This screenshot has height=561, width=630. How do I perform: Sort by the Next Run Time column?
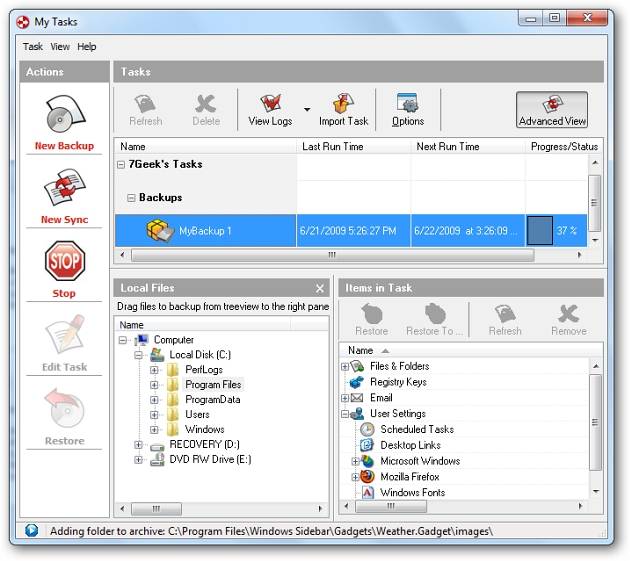[468, 147]
